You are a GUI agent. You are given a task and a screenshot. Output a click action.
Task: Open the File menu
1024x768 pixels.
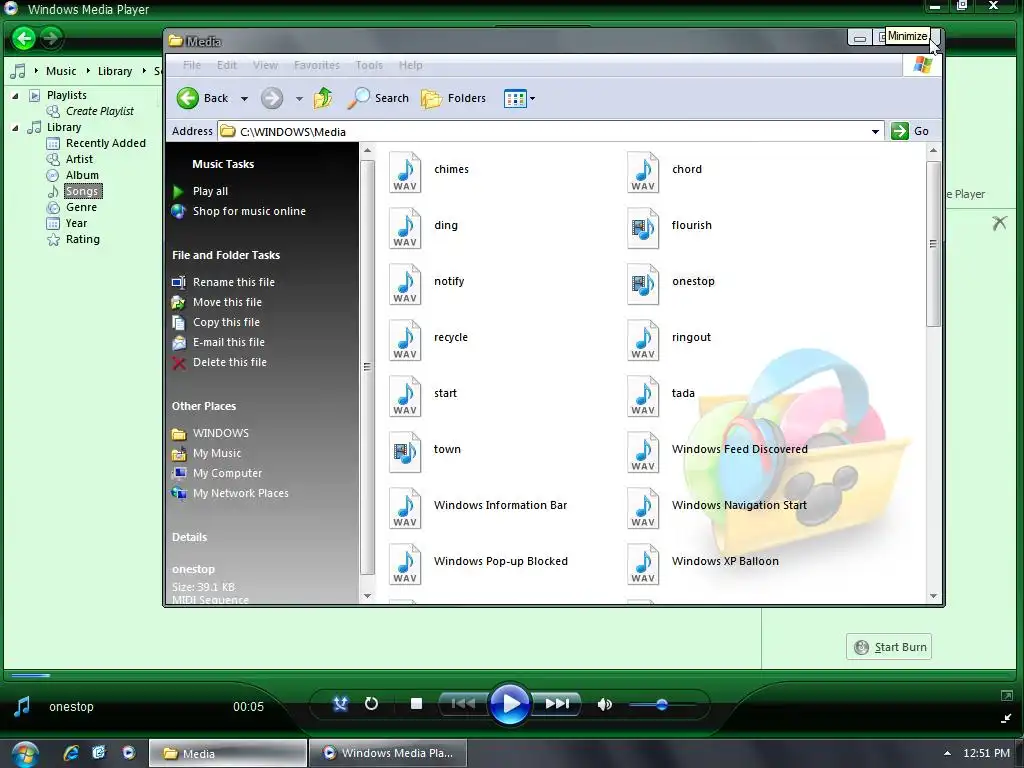point(192,65)
